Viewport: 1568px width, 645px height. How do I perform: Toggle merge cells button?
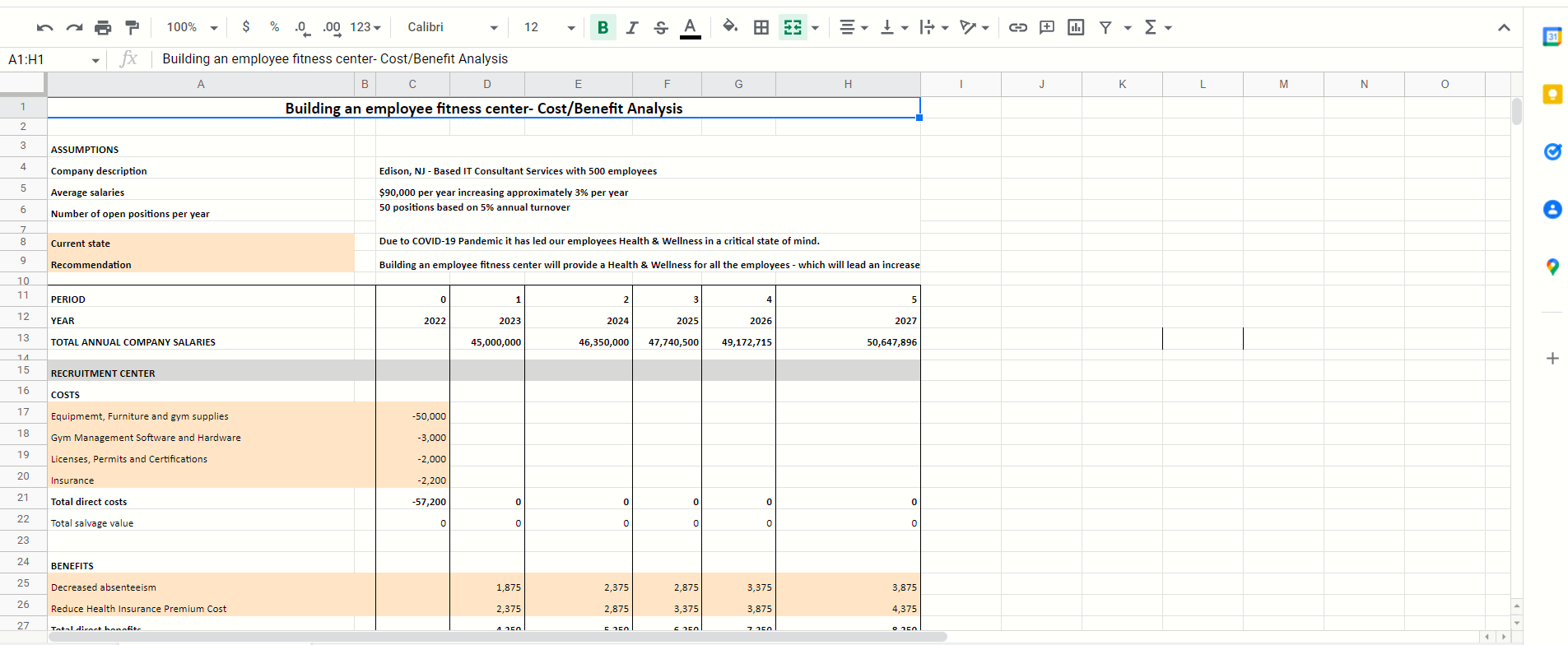click(x=793, y=27)
